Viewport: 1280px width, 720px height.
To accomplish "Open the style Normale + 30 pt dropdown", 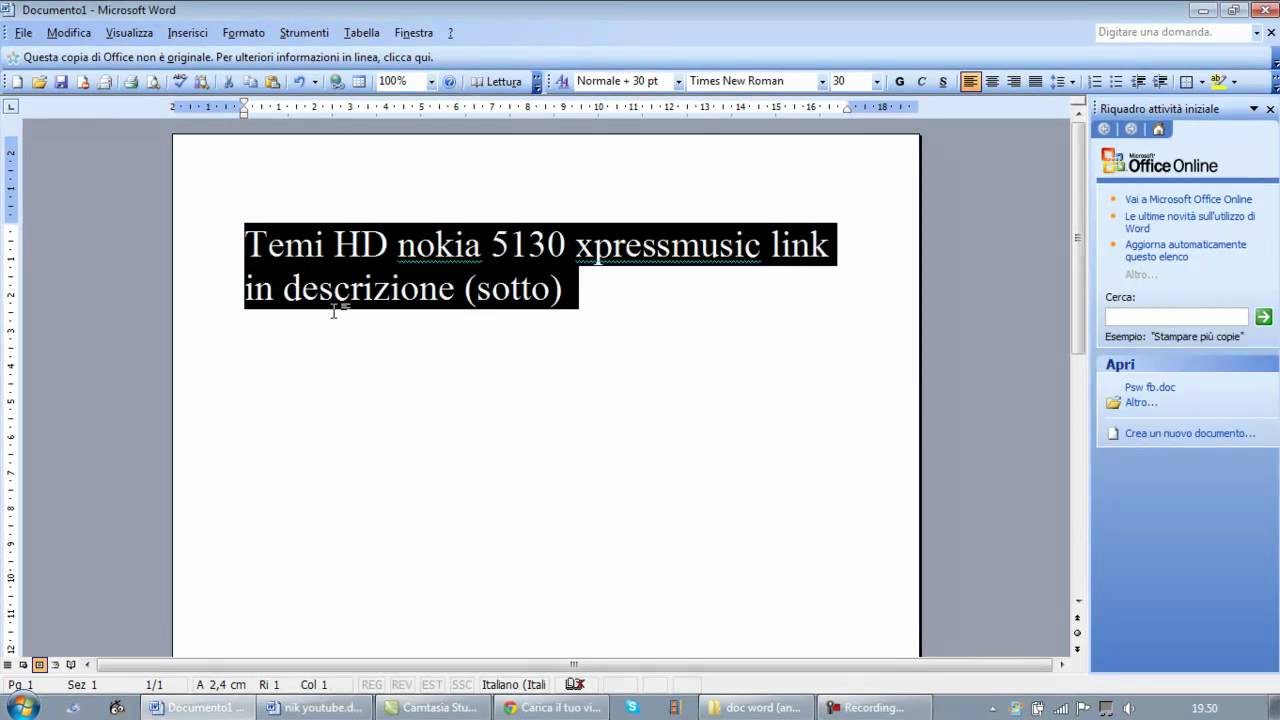I will (x=678, y=82).
